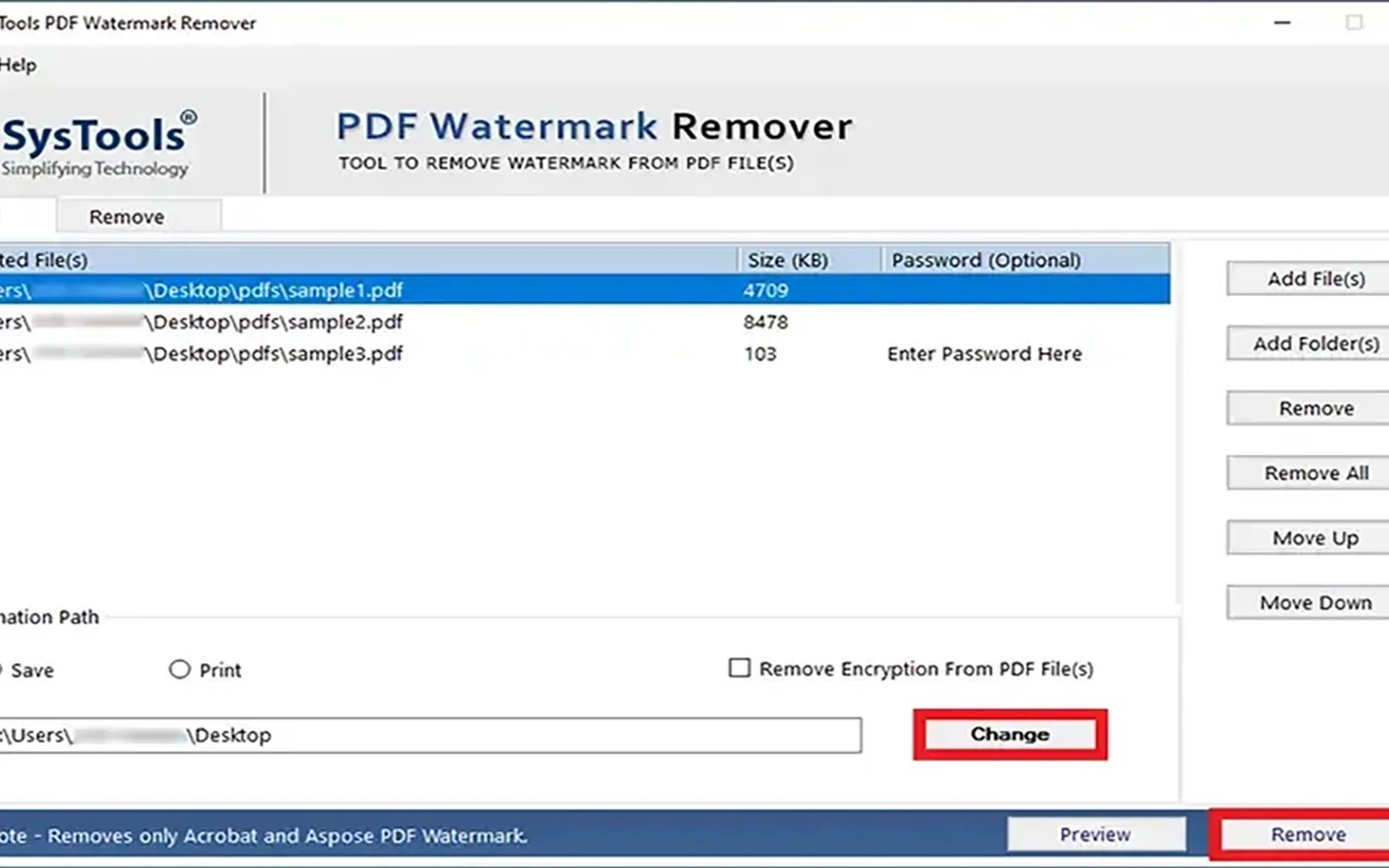Click the Change destination button
This screenshot has width=1389, height=868.
pos(1010,734)
